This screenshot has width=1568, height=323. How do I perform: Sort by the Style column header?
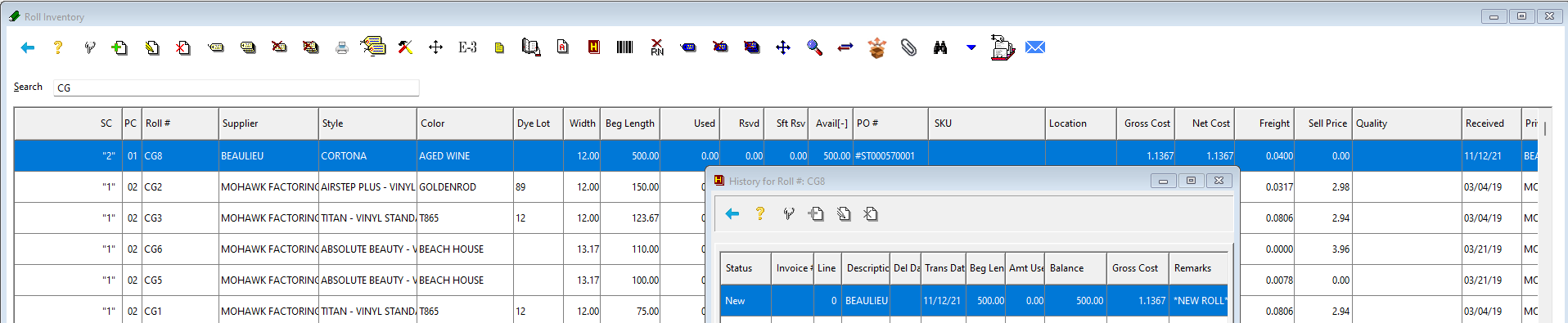tap(367, 123)
